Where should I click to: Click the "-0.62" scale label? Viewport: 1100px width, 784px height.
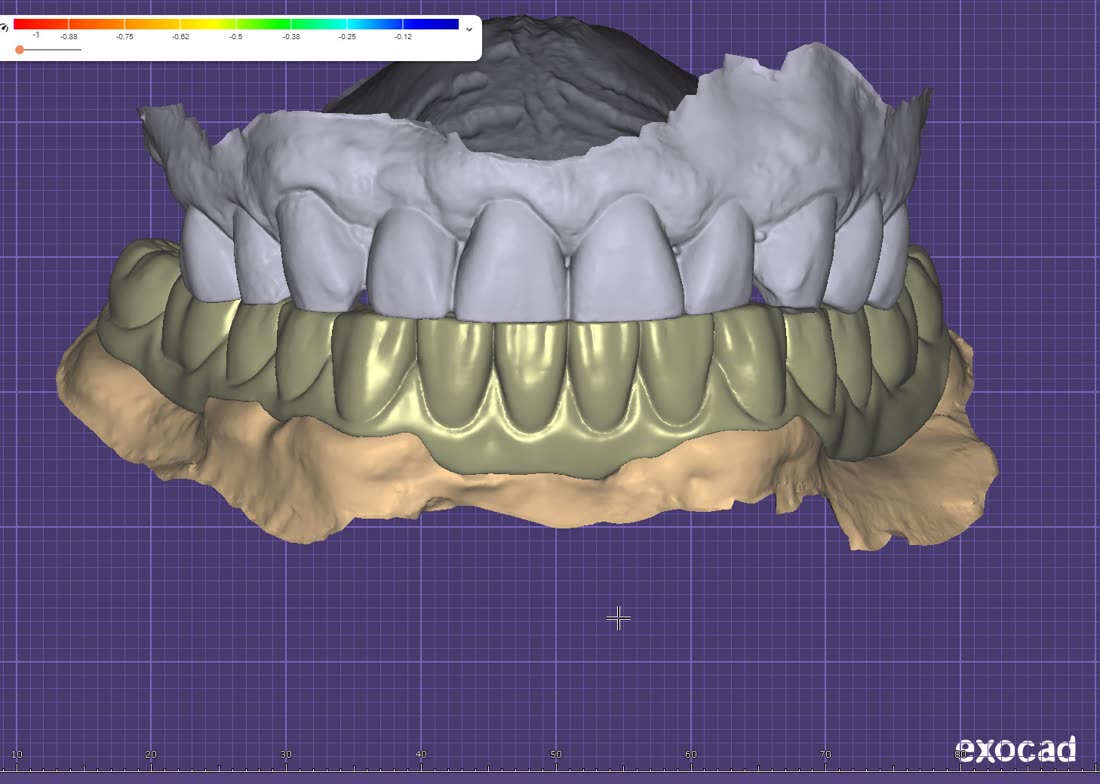click(180, 36)
